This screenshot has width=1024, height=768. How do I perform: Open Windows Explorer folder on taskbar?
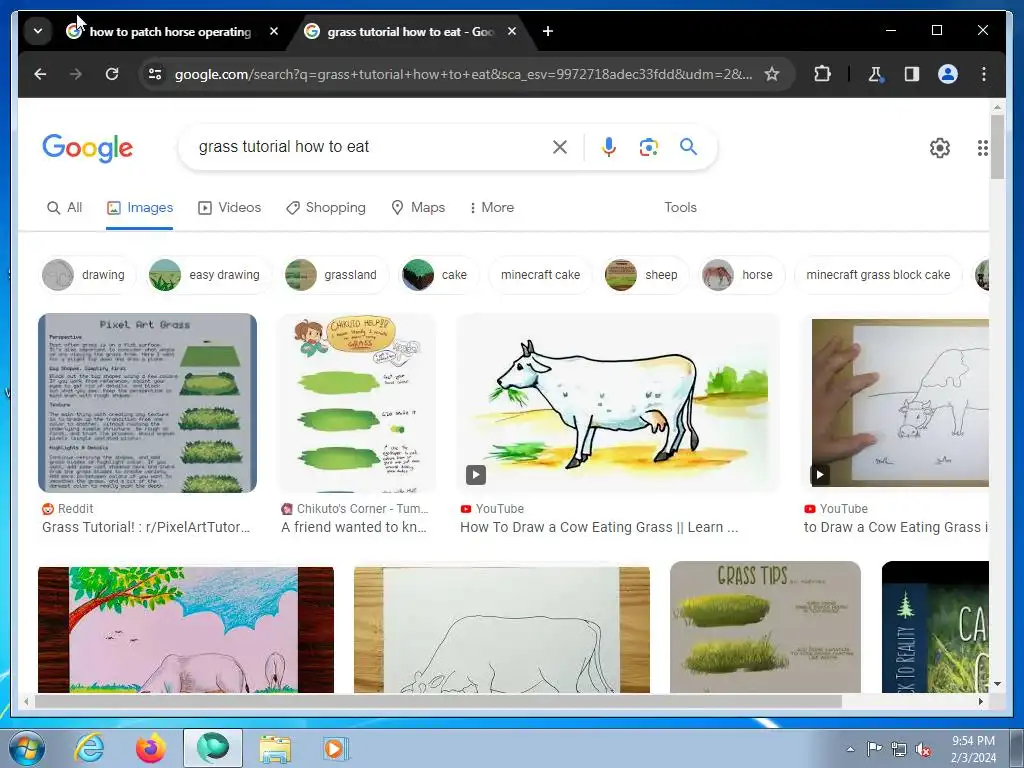276,748
